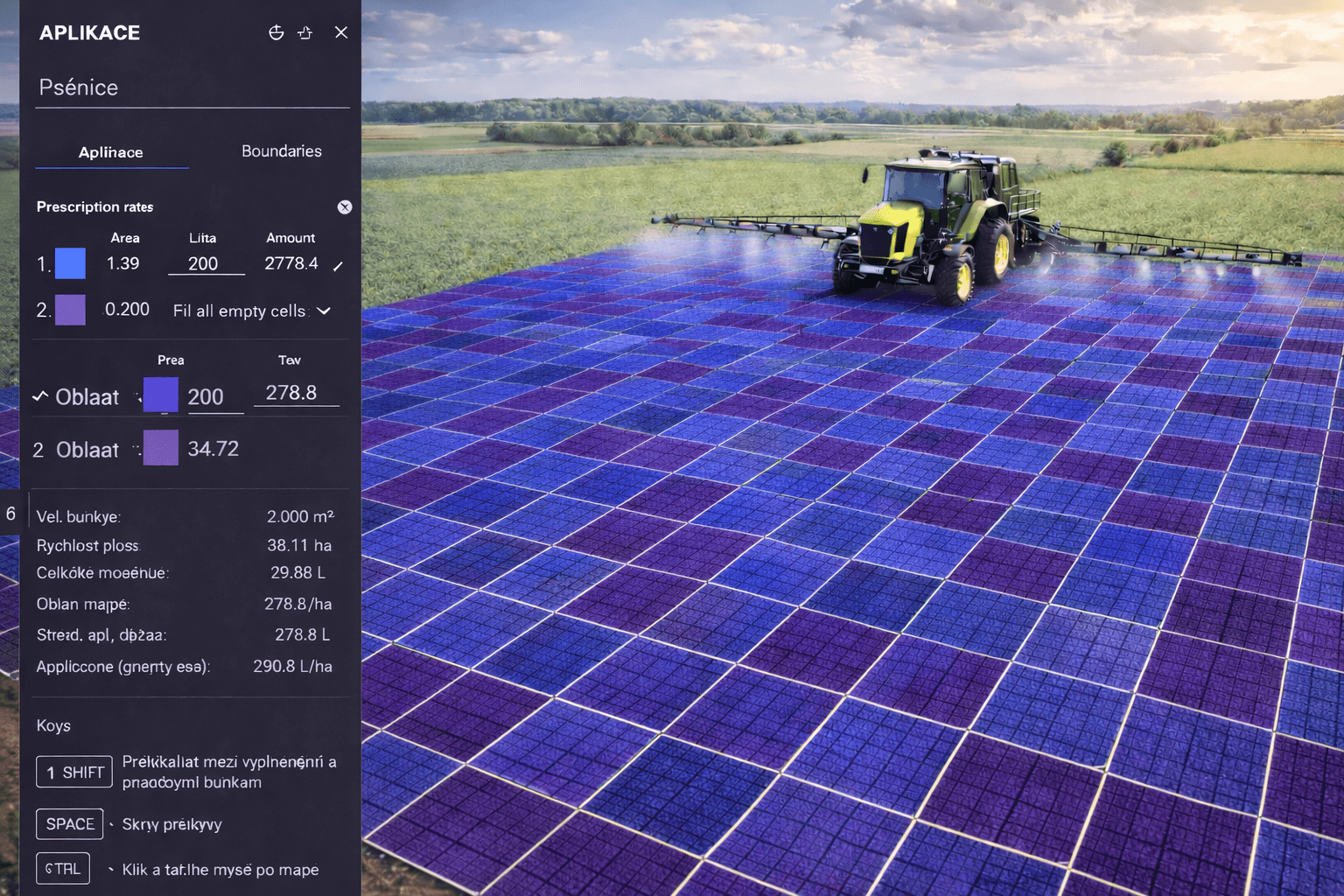Close the APLIKACE side panel
This screenshot has width=1344, height=896.
[x=341, y=32]
